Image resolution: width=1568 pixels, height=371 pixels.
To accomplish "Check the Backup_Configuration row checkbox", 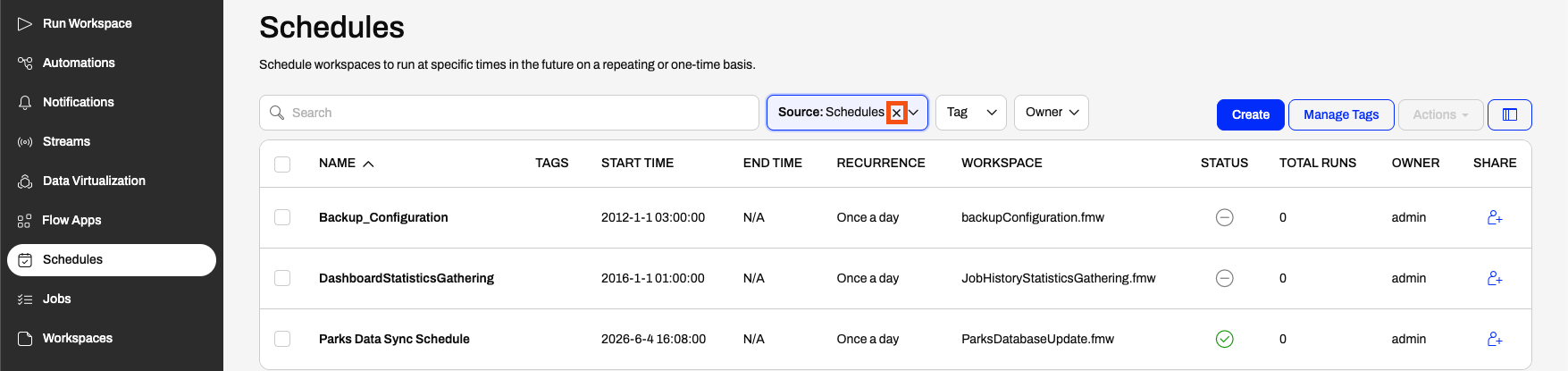I will (x=282, y=217).
